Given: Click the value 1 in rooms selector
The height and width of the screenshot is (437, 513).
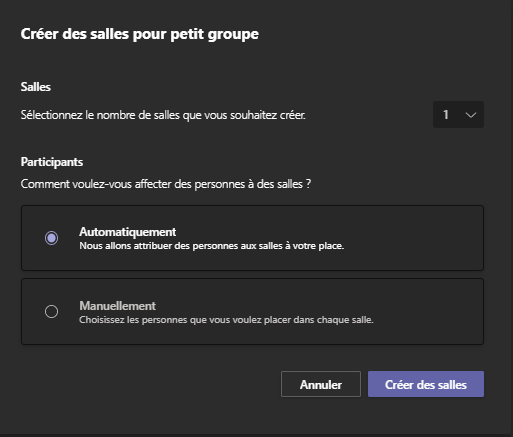Looking at the screenshot, I should [446, 115].
